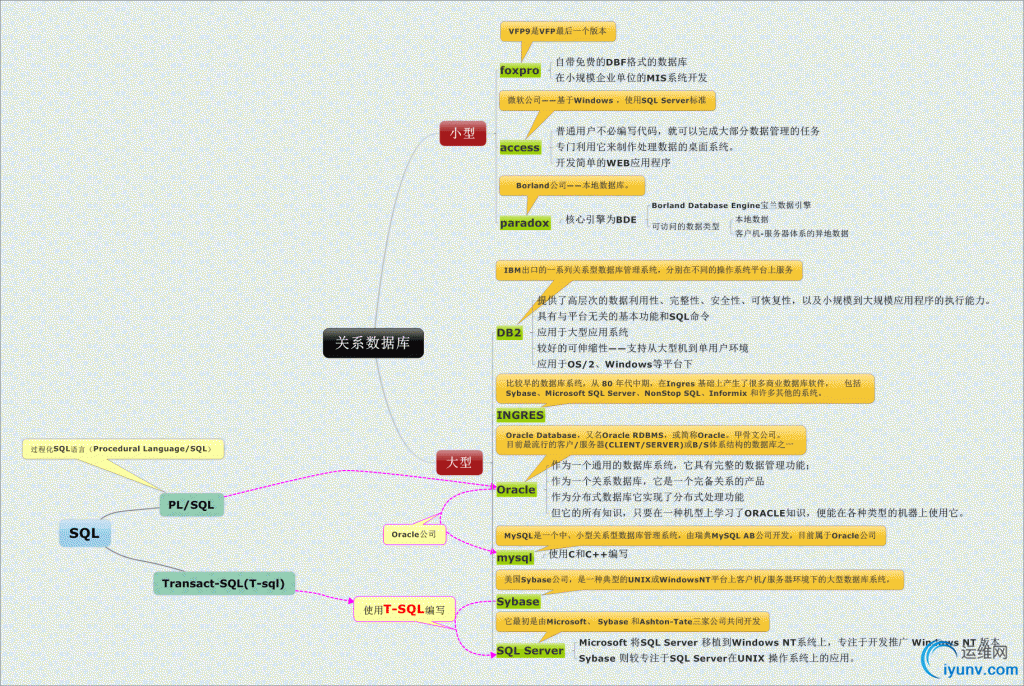Select text 客户机-服务器体系的异地数据
Image resolution: width=1024 pixels, height=686 pixels.
point(792,233)
